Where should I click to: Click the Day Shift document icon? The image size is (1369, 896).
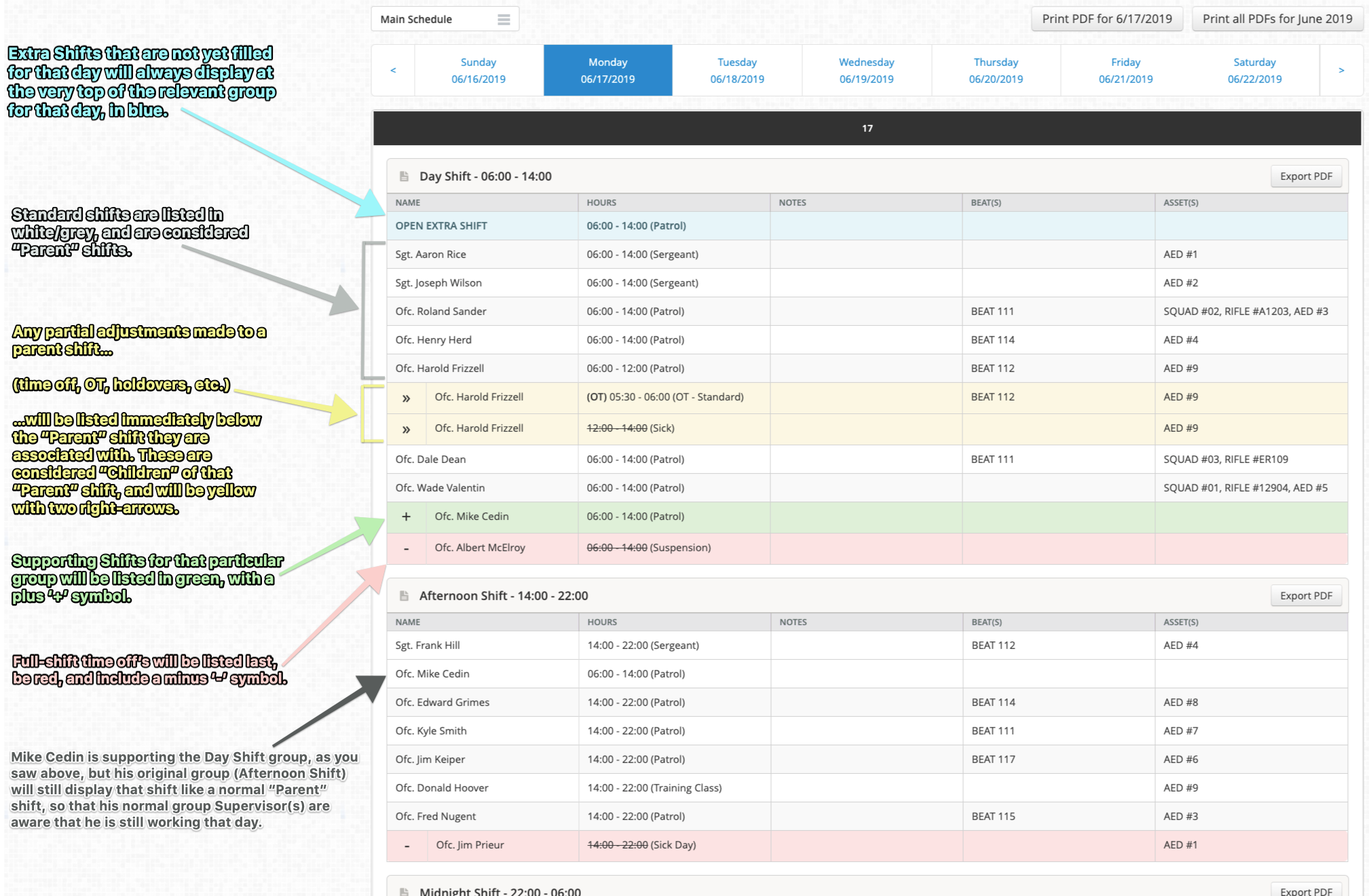click(405, 176)
